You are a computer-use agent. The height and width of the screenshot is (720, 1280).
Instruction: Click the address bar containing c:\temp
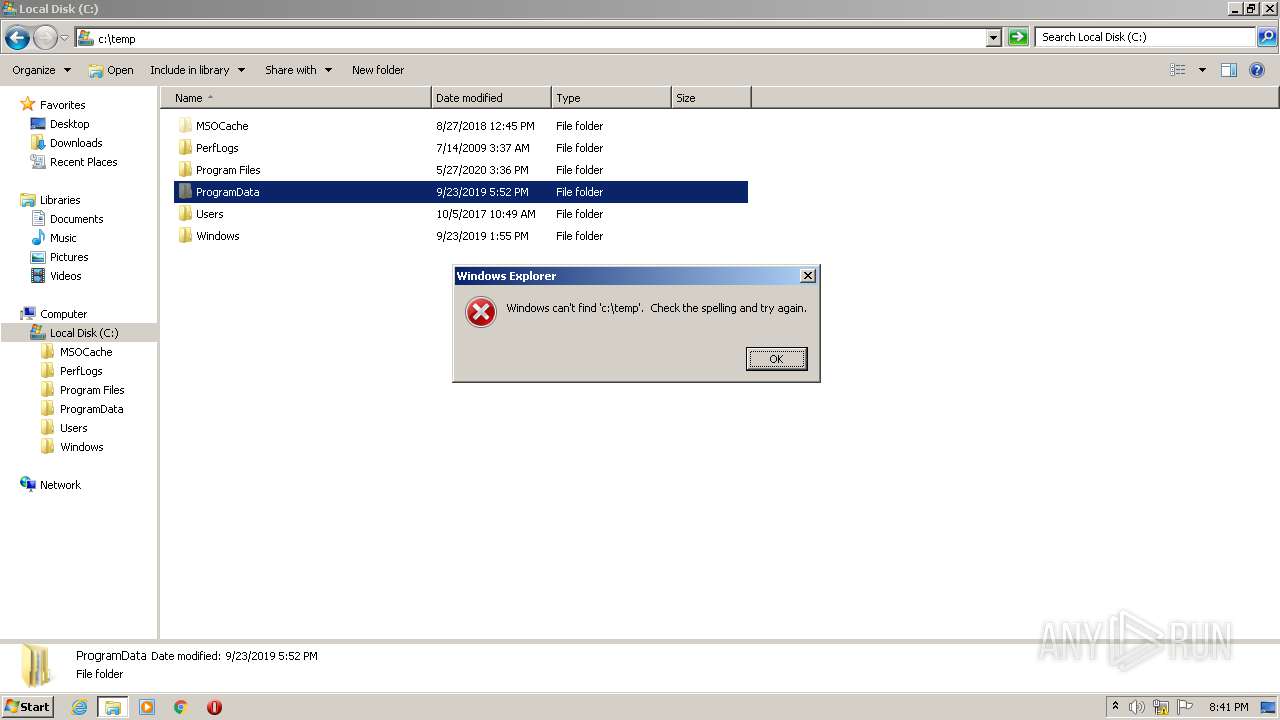(x=530, y=38)
